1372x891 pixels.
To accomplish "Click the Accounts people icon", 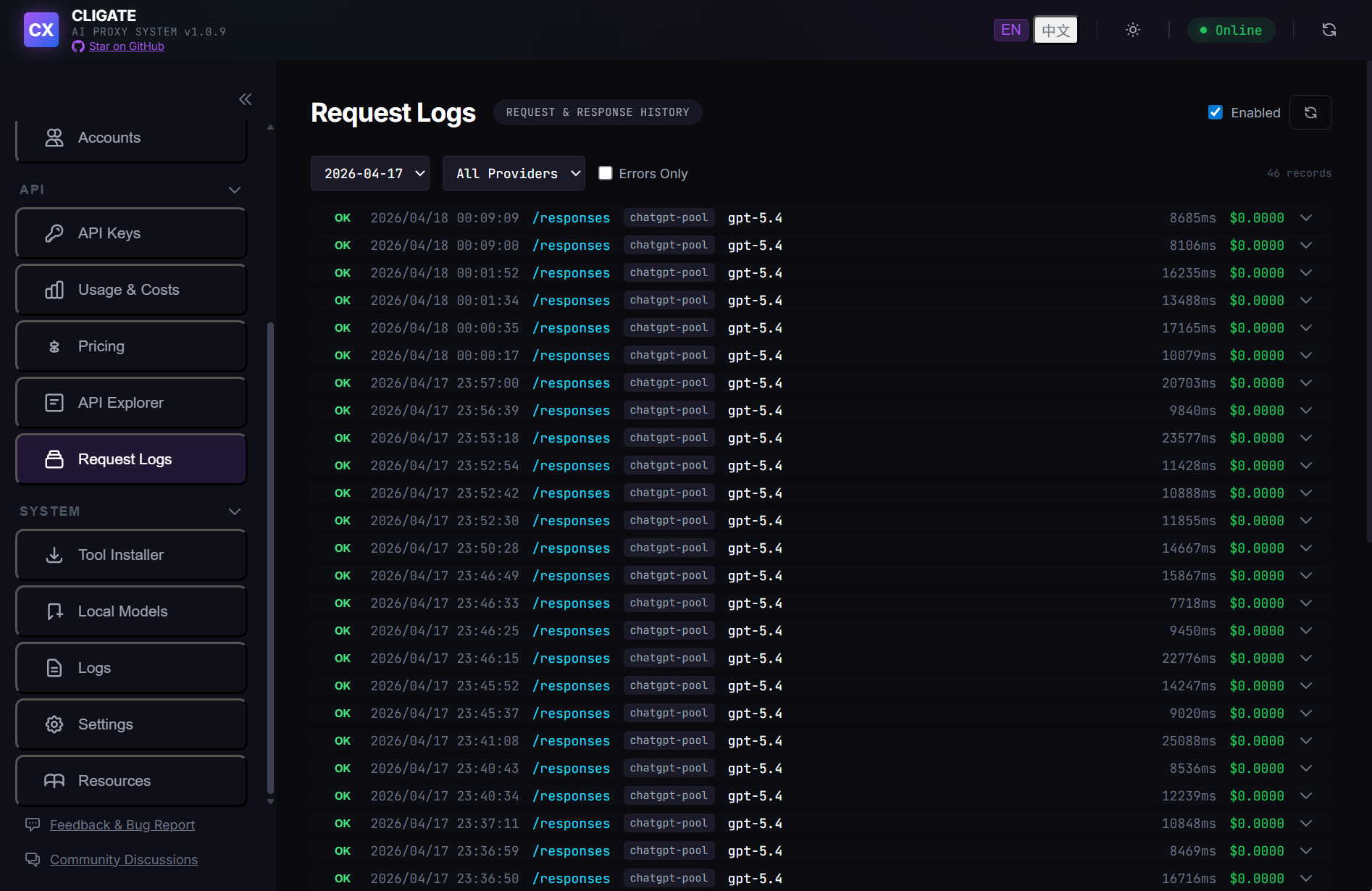I will [x=54, y=138].
